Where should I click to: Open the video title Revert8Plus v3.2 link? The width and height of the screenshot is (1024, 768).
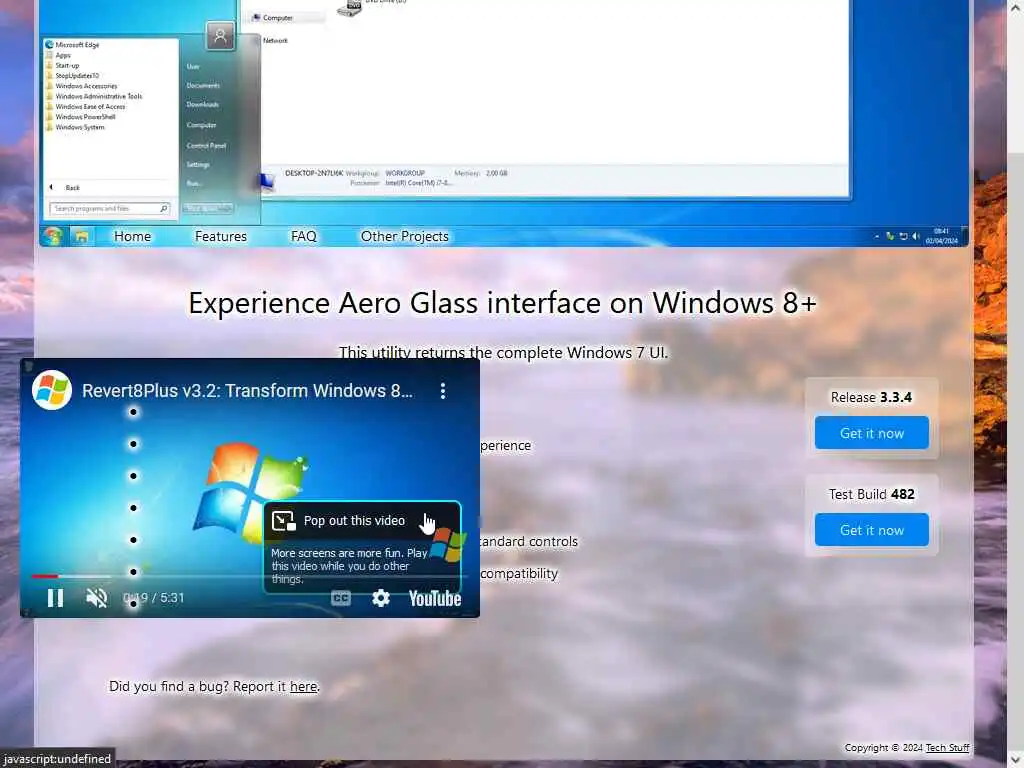click(x=247, y=391)
